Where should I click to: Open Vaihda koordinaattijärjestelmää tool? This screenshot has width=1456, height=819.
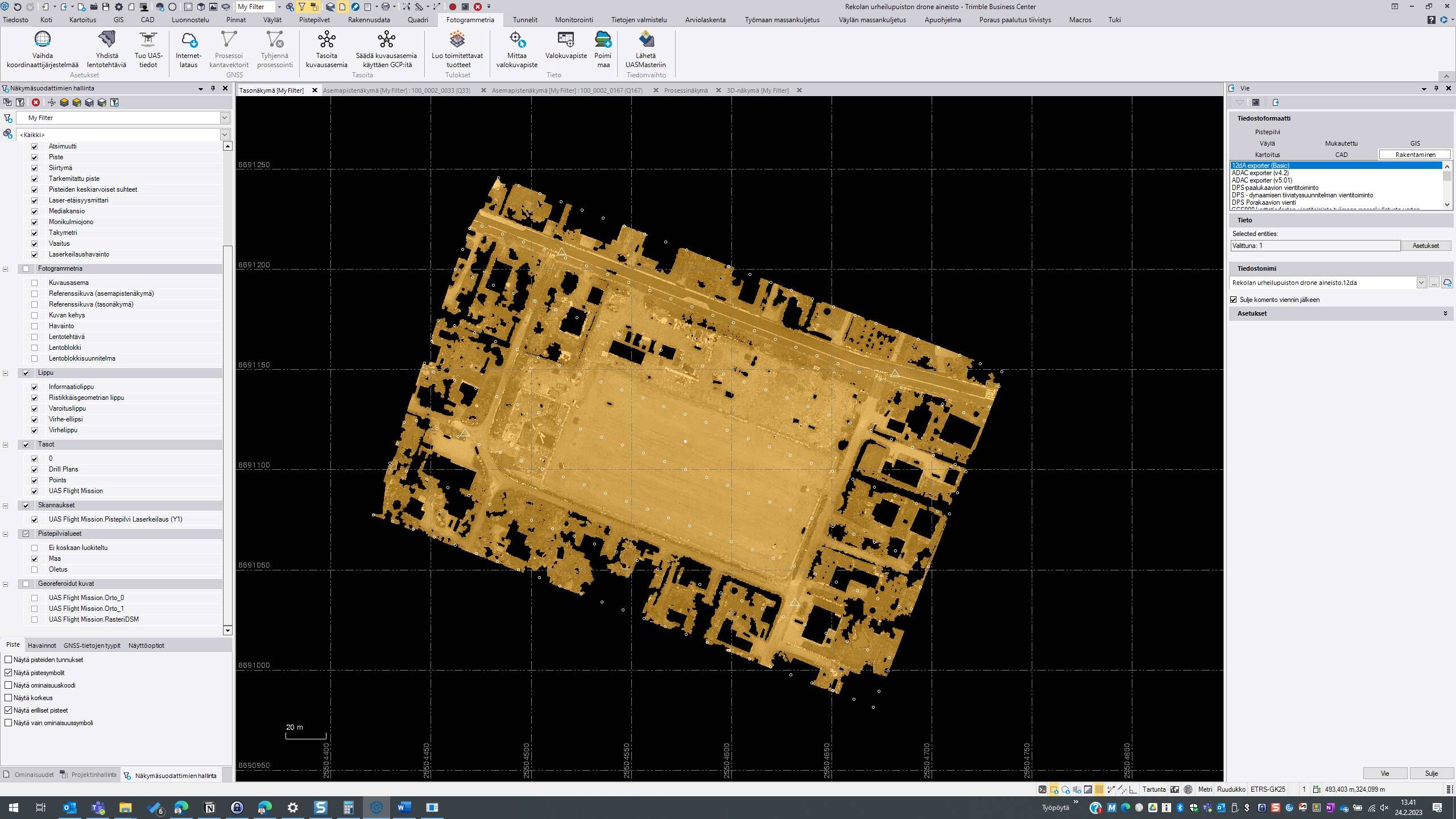(43, 49)
